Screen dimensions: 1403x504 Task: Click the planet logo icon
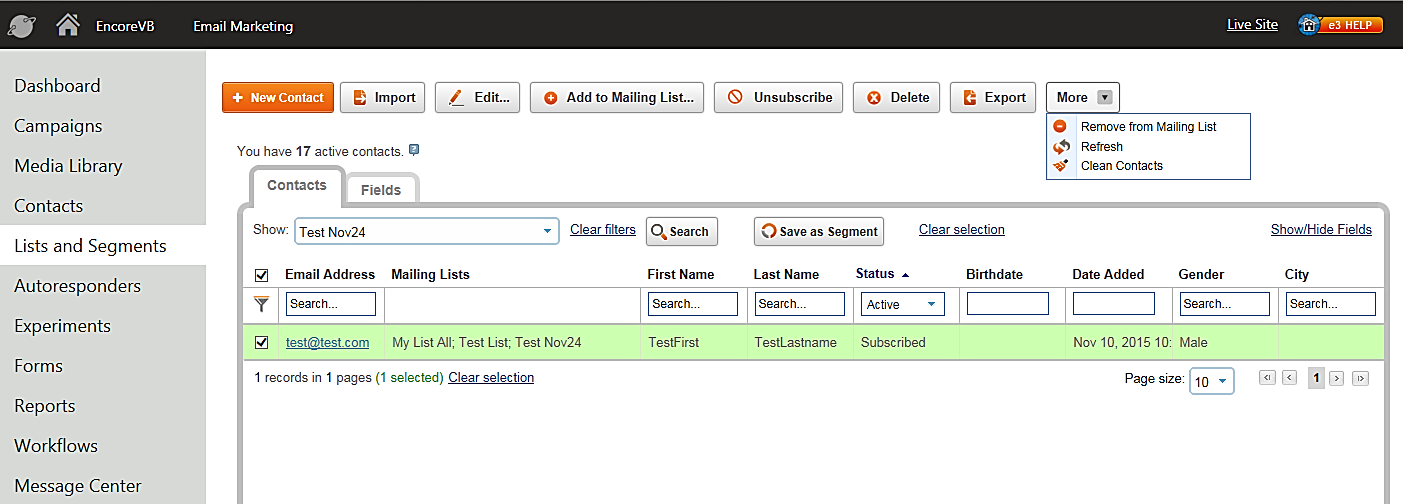pos(22,25)
